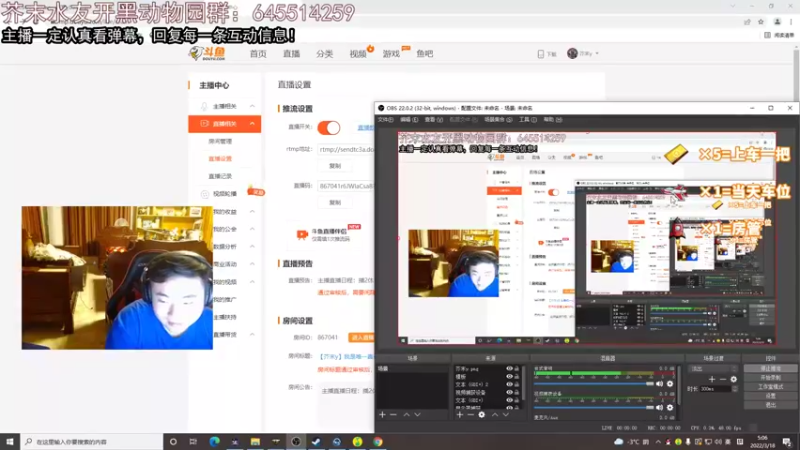Launch Microsoft Edge from taskbar
Screen dimensions: 800x450
(x=214, y=441)
